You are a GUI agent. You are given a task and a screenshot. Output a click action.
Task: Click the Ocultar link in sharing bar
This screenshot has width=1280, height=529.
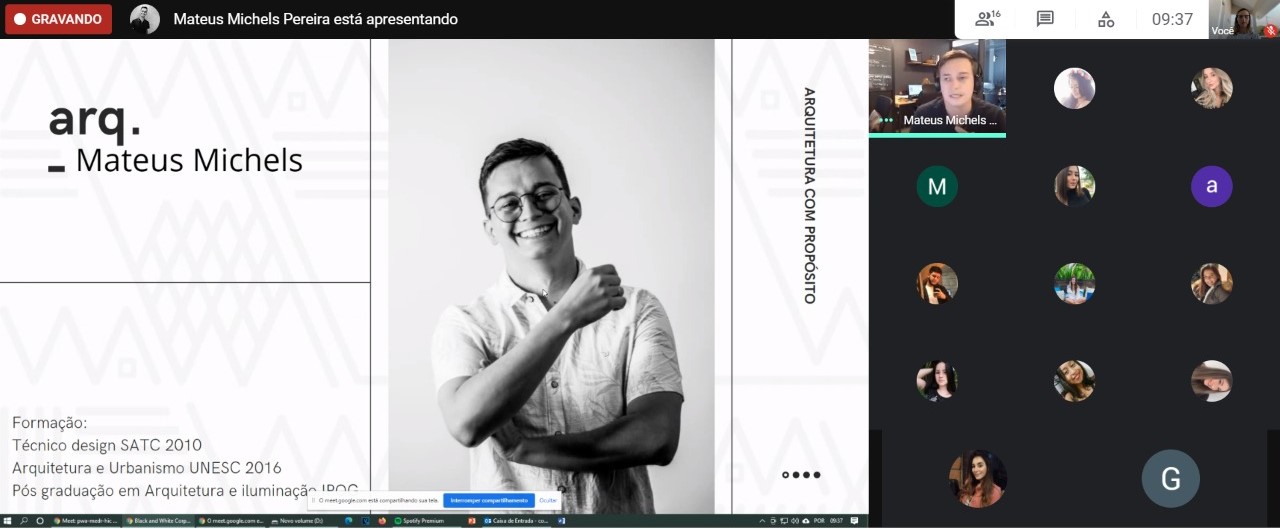coord(548,500)
